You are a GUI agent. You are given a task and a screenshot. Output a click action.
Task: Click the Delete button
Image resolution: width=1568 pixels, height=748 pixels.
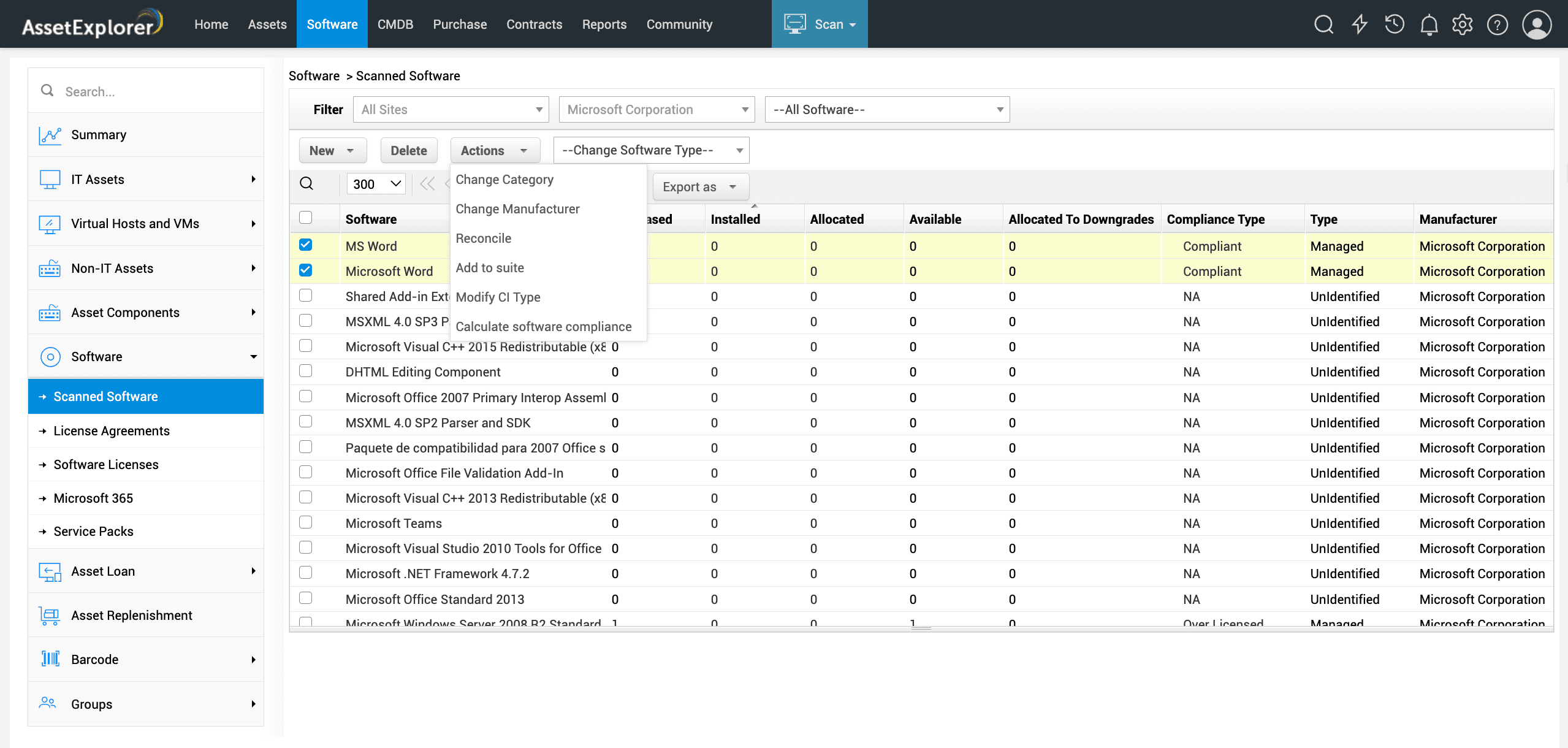point(408,151)
